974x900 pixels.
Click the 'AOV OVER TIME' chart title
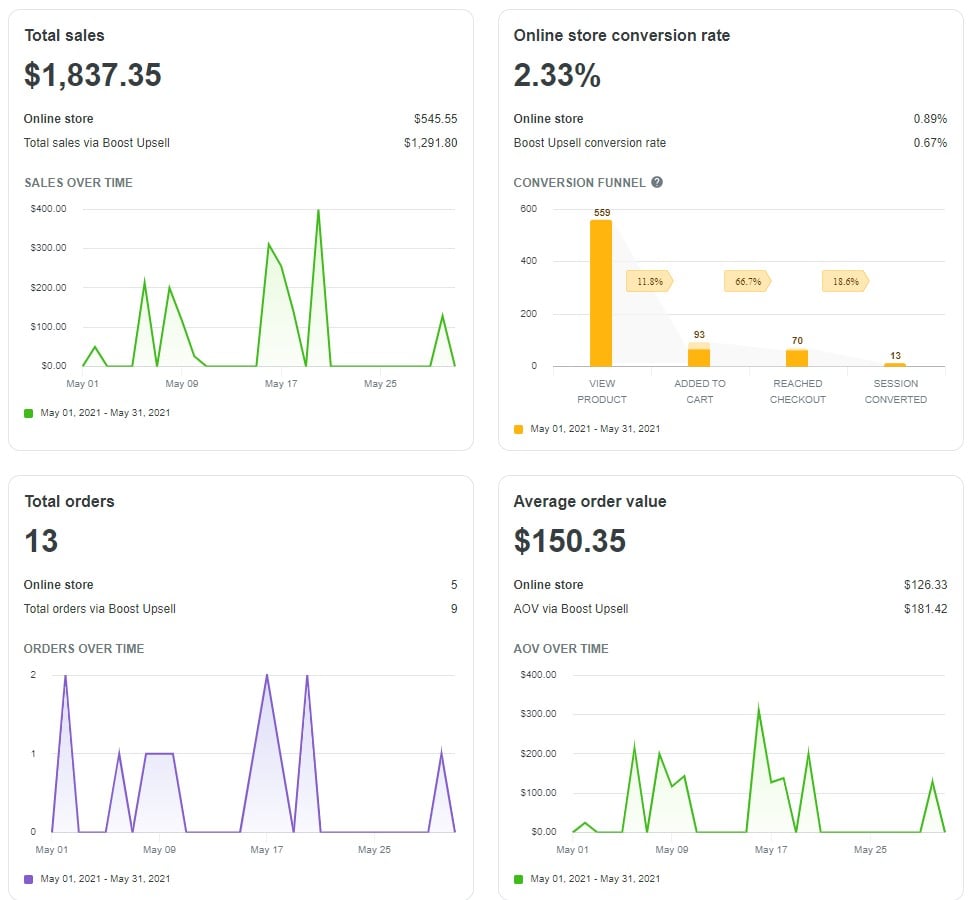click(561, 648)
